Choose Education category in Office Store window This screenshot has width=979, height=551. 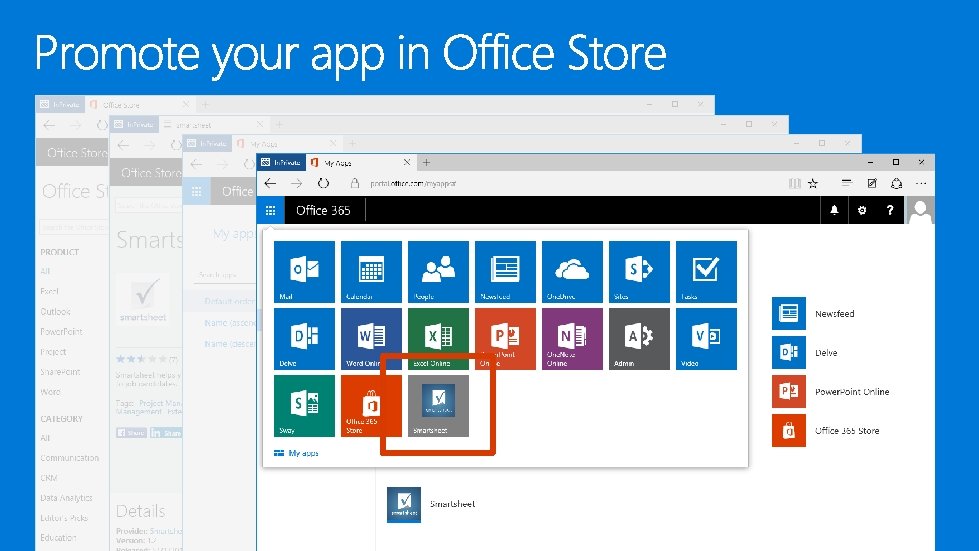[x=58, y=538]
